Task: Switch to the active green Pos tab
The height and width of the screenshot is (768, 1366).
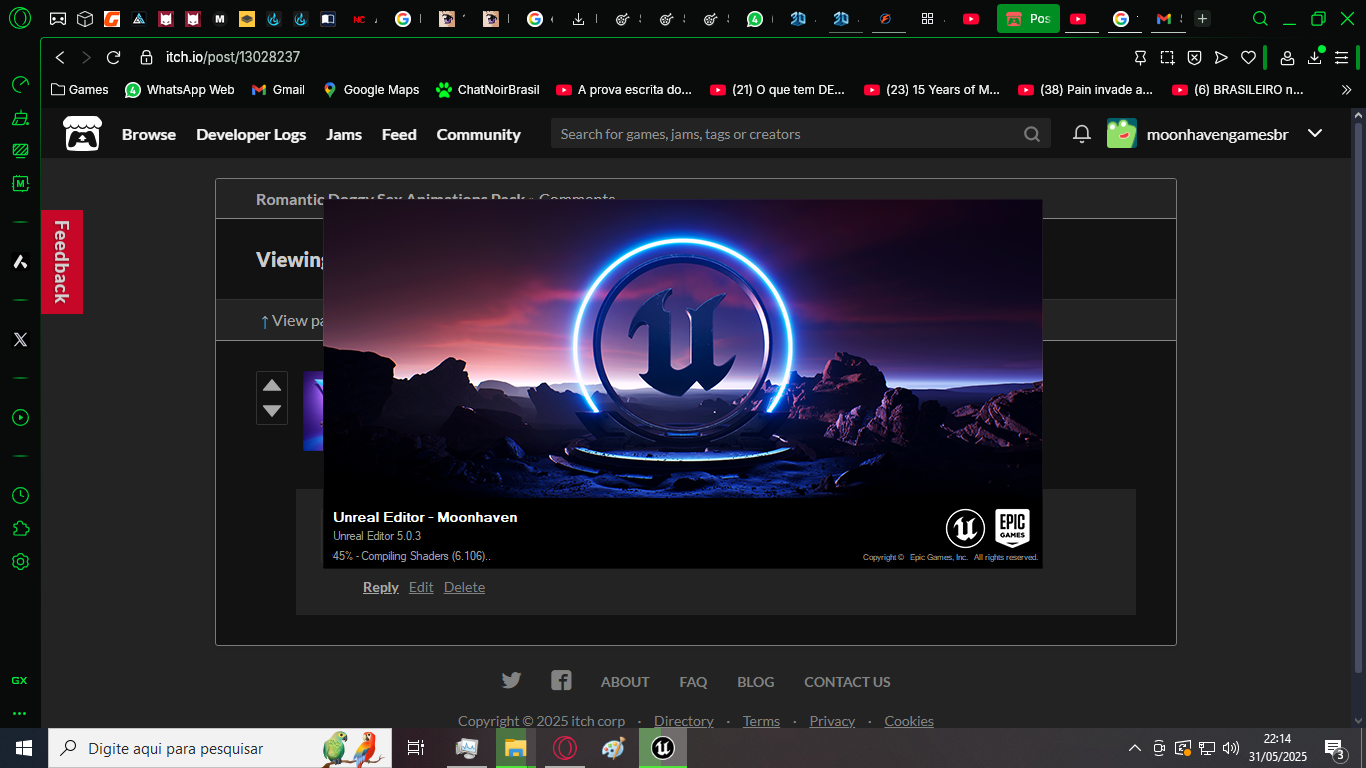Action: (x=1028, y=18)
